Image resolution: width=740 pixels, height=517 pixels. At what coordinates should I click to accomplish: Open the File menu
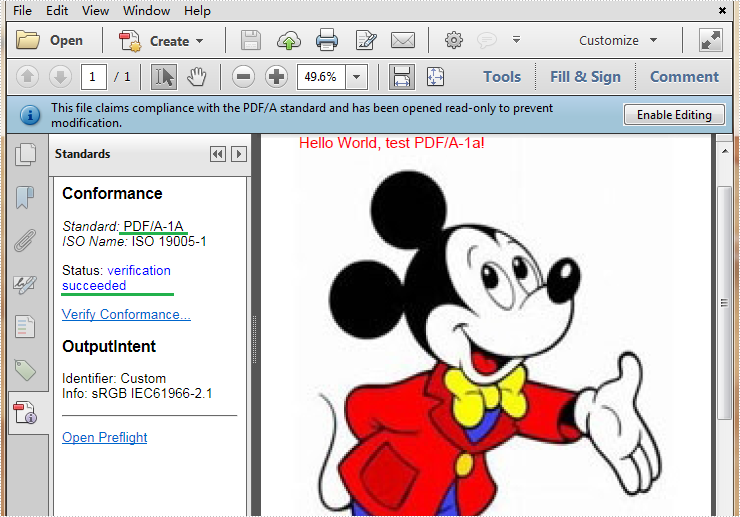tap(22, 10)
